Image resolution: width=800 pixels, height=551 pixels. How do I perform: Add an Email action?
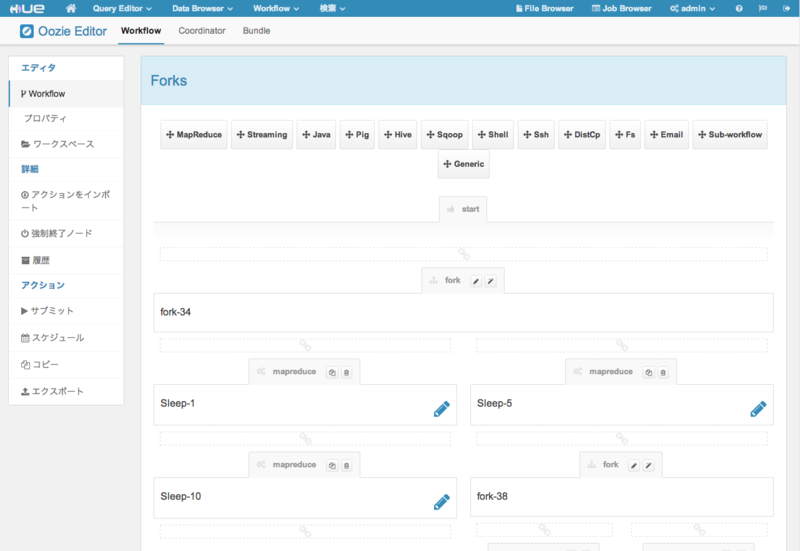click(666, 135)
